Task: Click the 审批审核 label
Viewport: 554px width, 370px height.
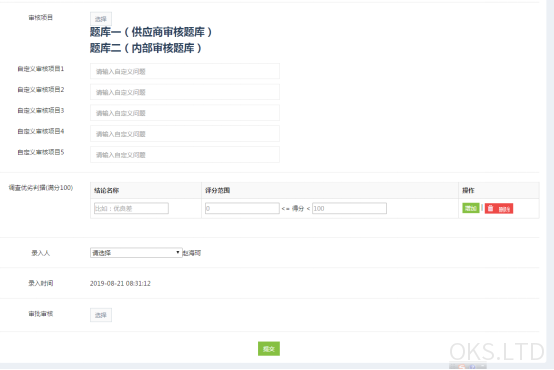Action: (41, 314)
